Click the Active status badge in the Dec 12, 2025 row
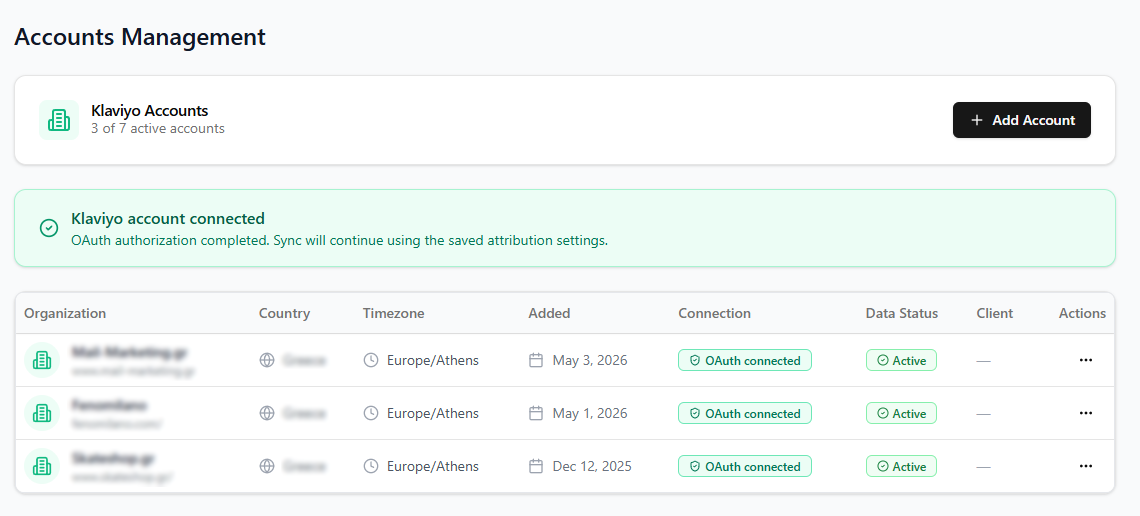This screenshot has width=1140, height=516. (x=901, y=467)
